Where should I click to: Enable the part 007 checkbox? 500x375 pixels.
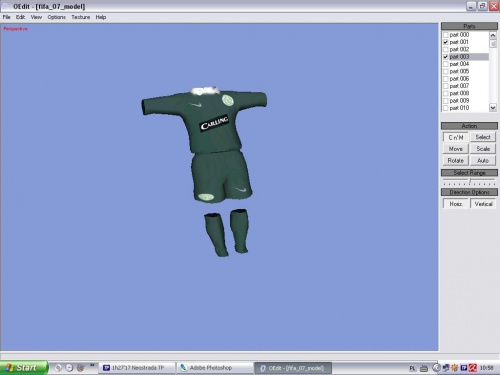pos(445,86)
